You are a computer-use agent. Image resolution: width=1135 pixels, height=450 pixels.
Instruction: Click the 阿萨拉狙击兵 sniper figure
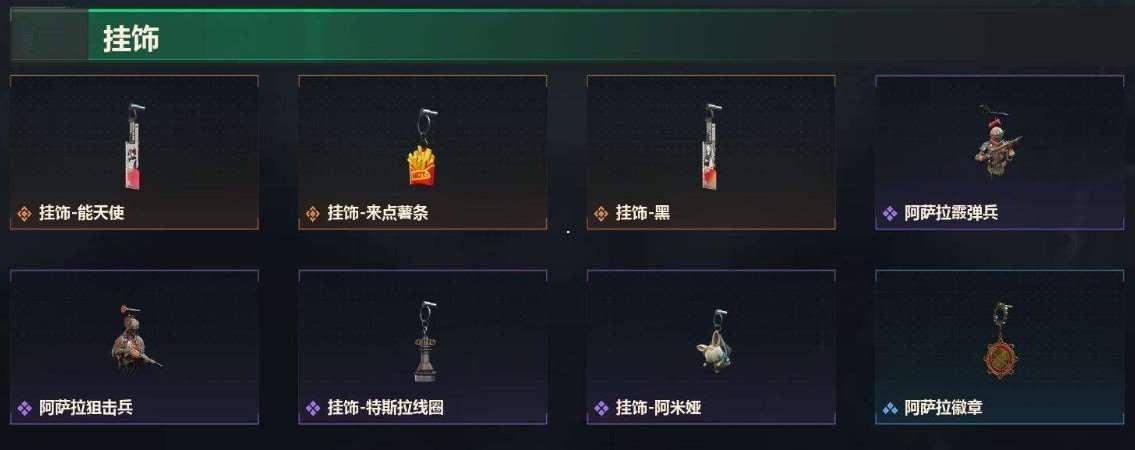[134, 339]
